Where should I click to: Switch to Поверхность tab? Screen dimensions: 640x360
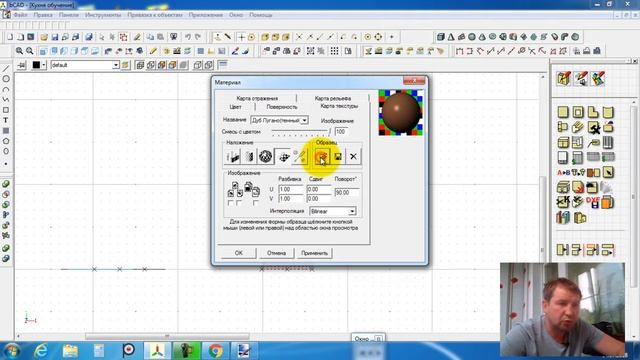pos(282,107)
